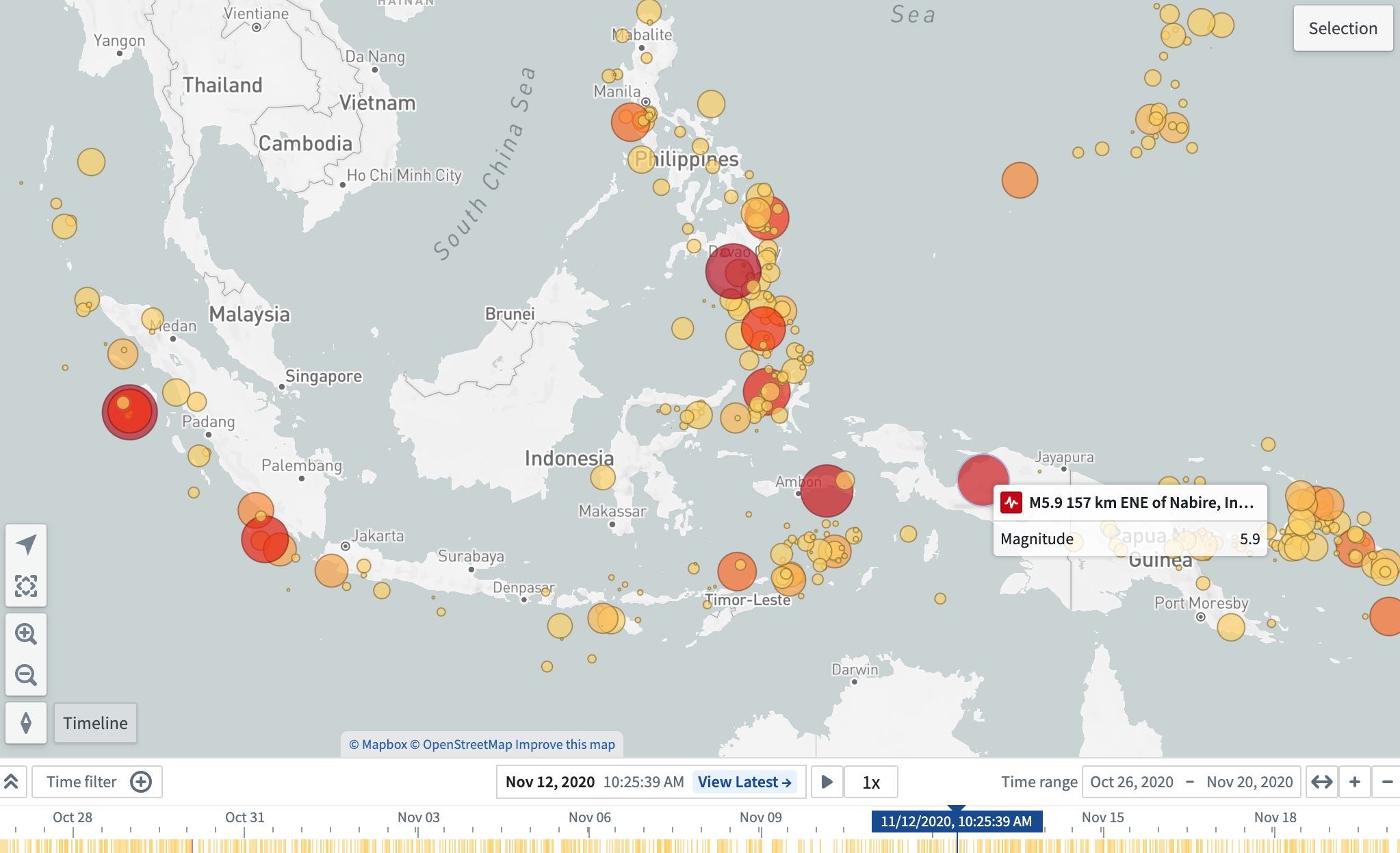Screen dimensions: 1400x853
Task: Click View Latest to jump to newest data
Action: coord(744,782)
